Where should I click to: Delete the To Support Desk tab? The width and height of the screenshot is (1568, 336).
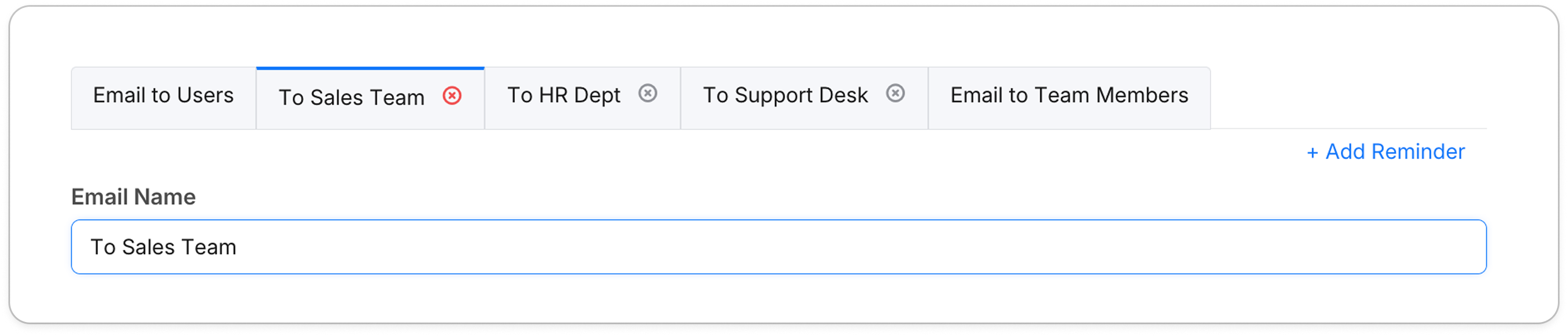[x=895, y=93]
